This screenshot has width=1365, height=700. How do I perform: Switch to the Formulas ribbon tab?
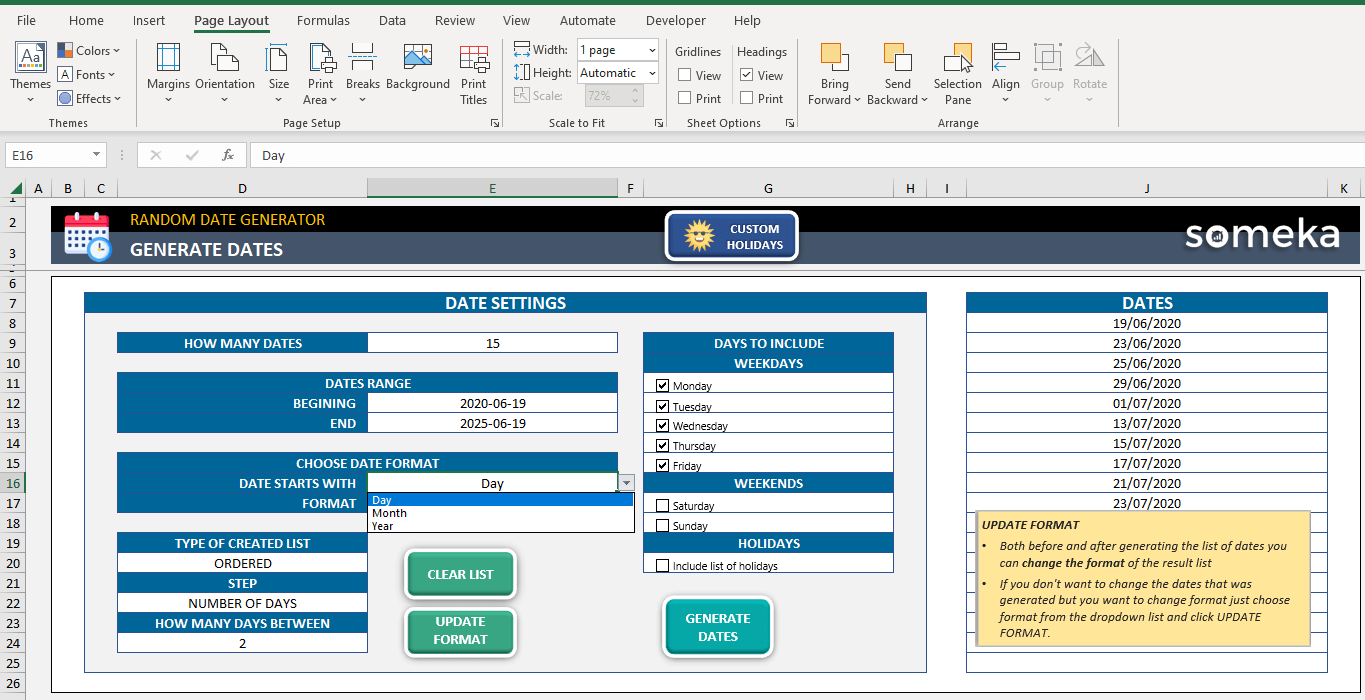323,20
